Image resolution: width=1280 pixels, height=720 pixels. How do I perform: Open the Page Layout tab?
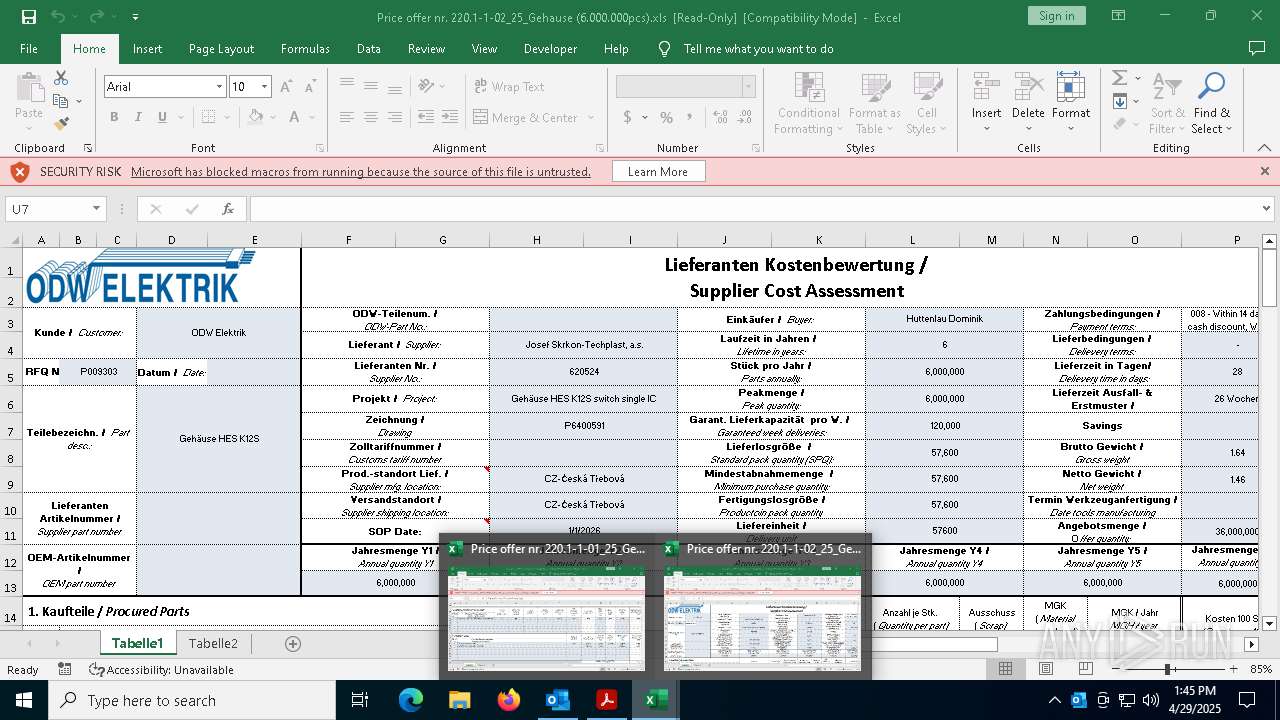coord(221,48)
